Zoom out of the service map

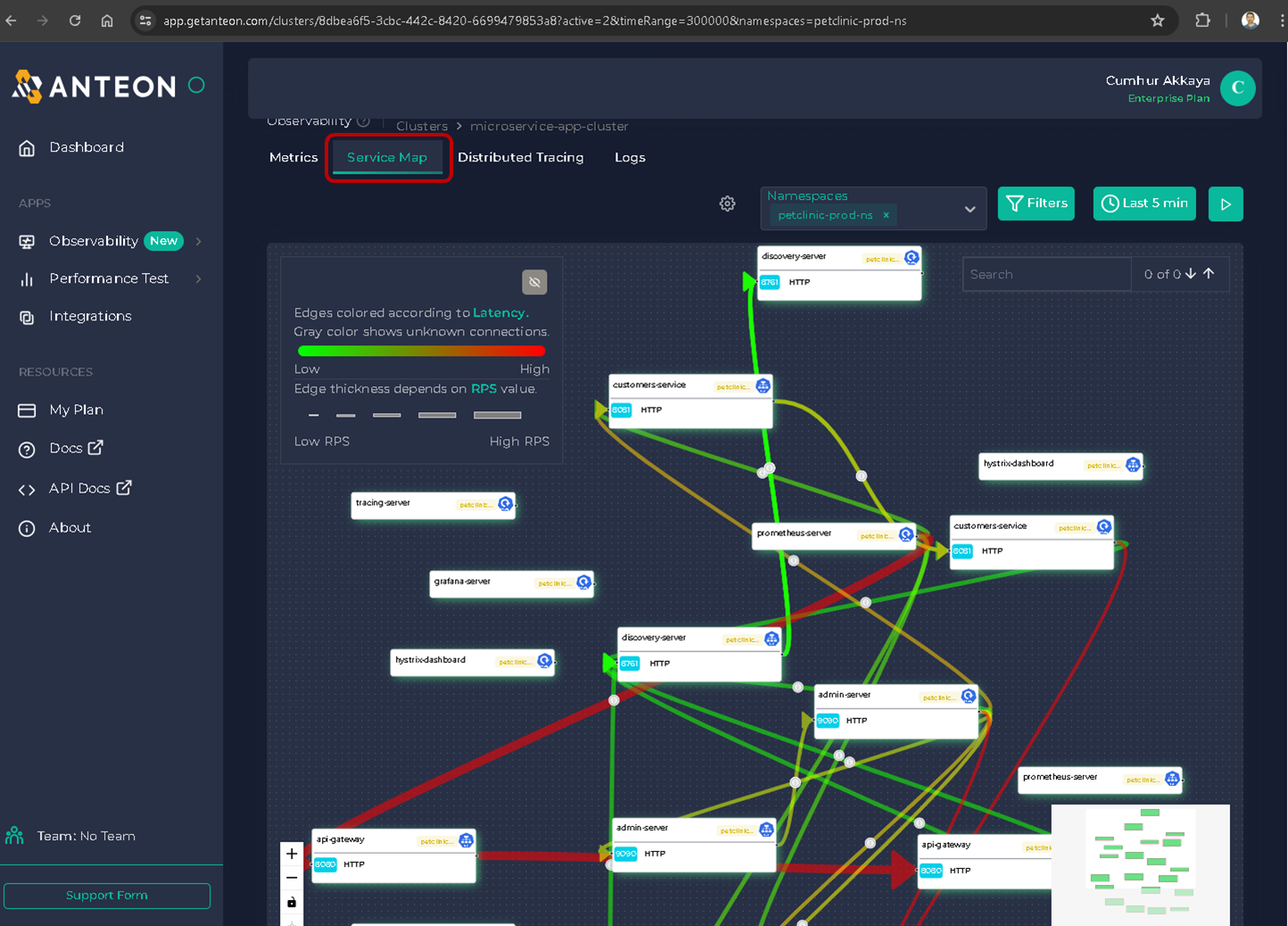292,878
